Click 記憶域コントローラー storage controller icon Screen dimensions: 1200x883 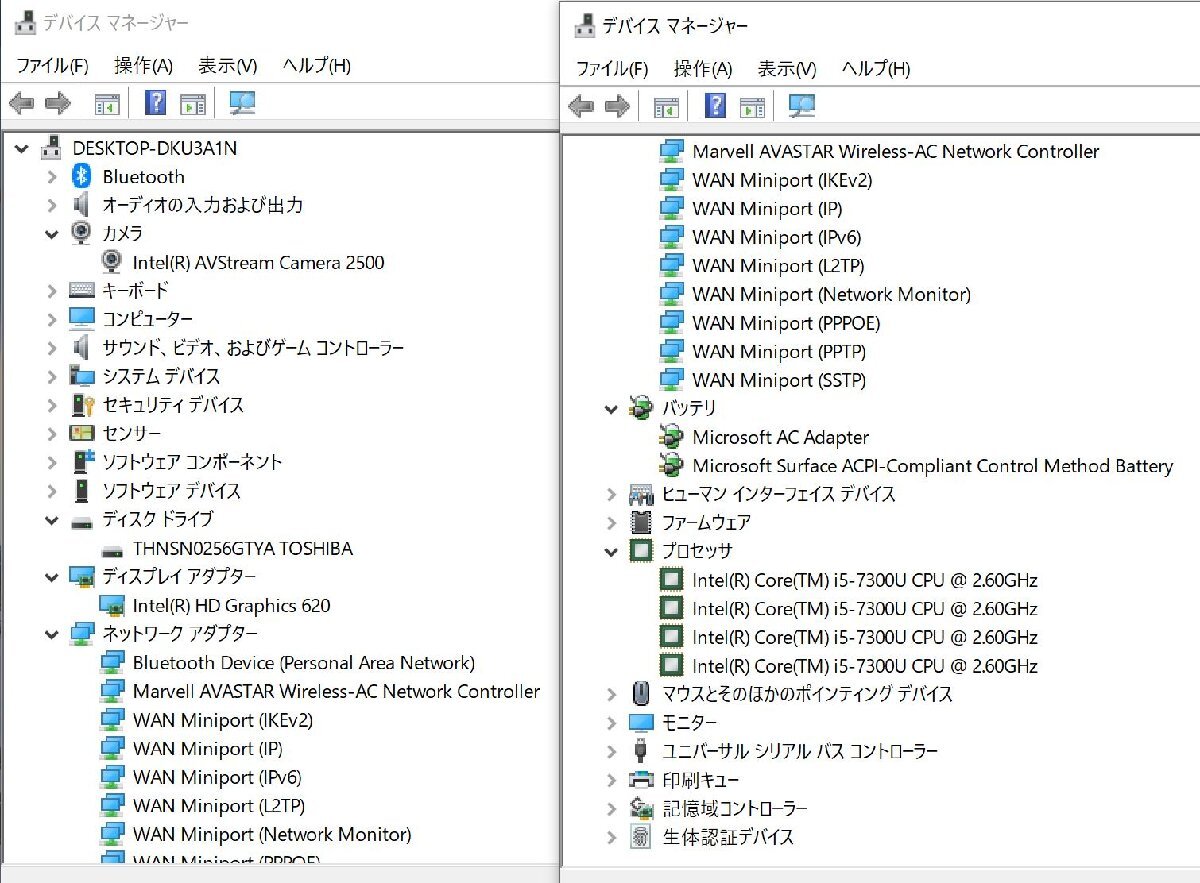click(641, 808)
